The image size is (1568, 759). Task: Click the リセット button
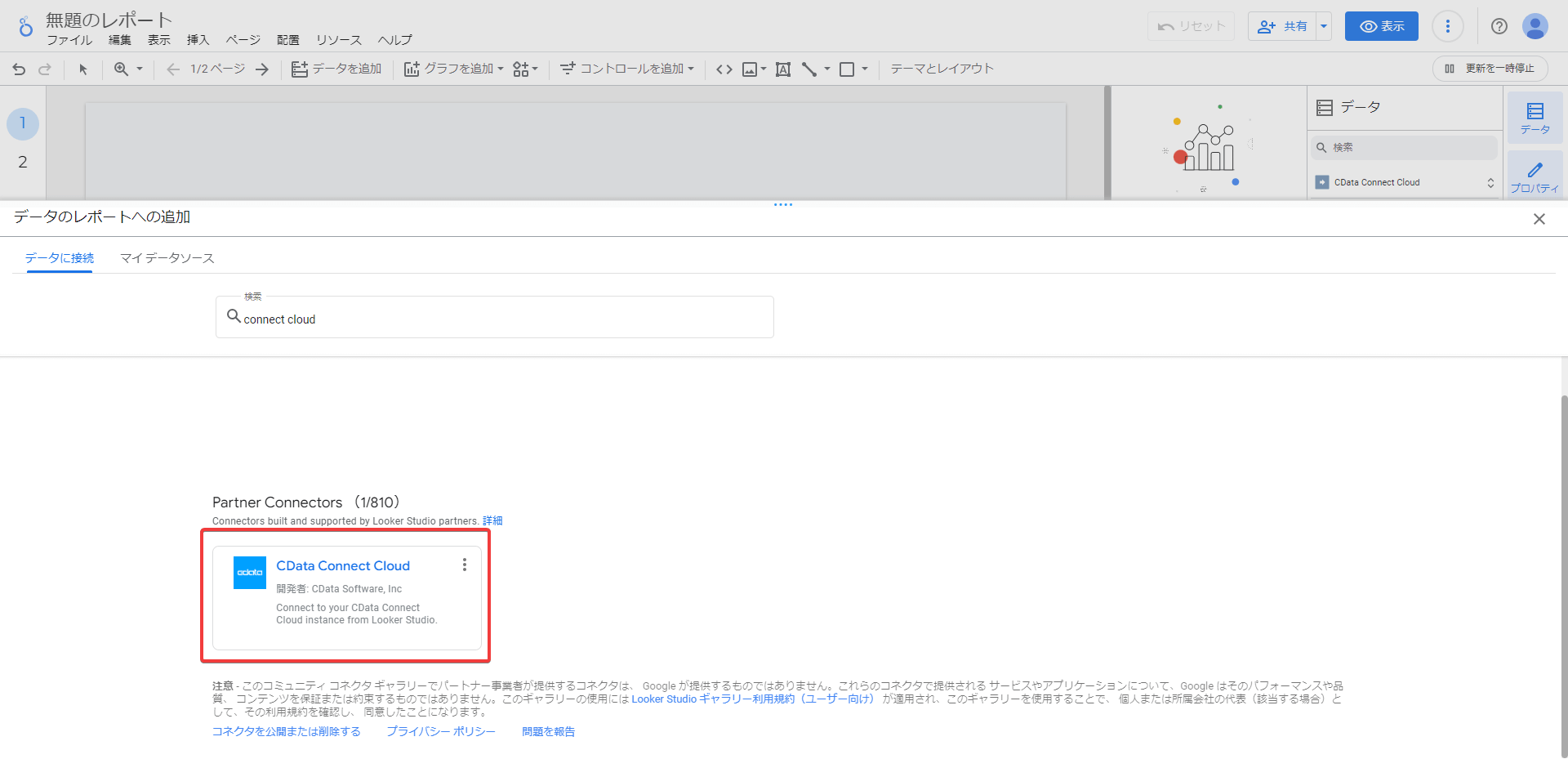pos(1191,26)
